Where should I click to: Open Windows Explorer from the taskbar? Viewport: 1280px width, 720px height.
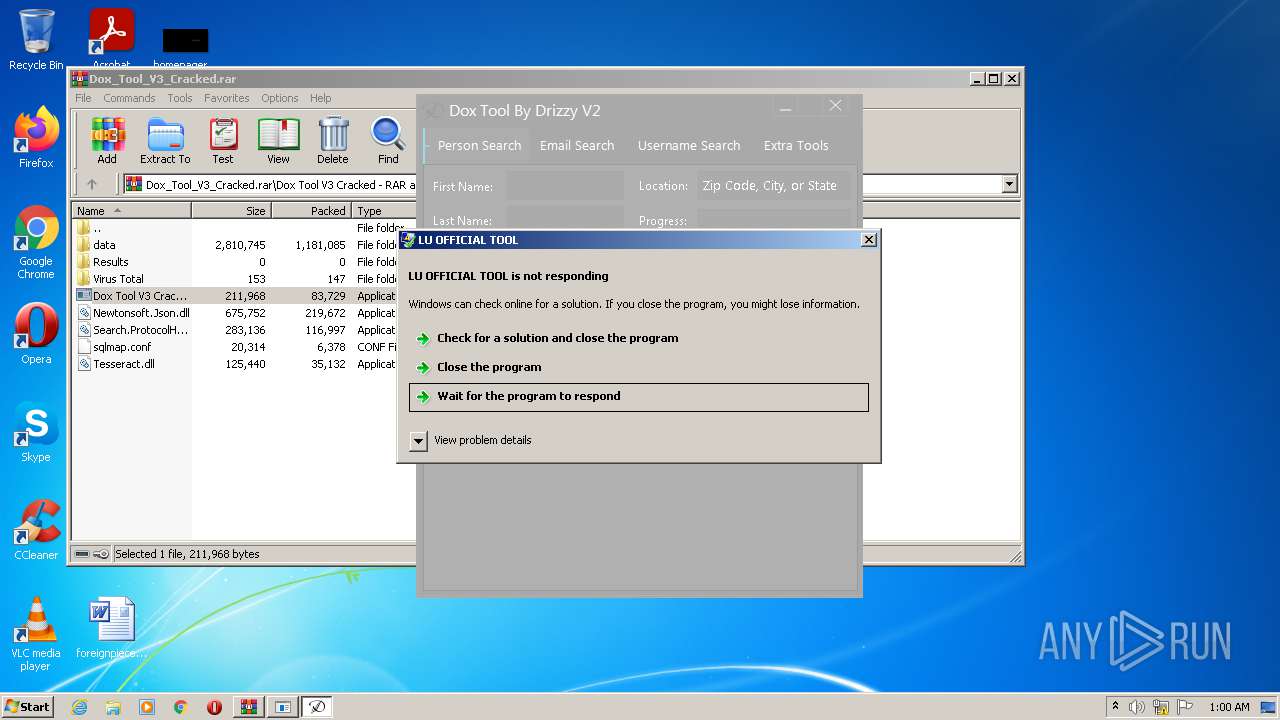point(113,707)
